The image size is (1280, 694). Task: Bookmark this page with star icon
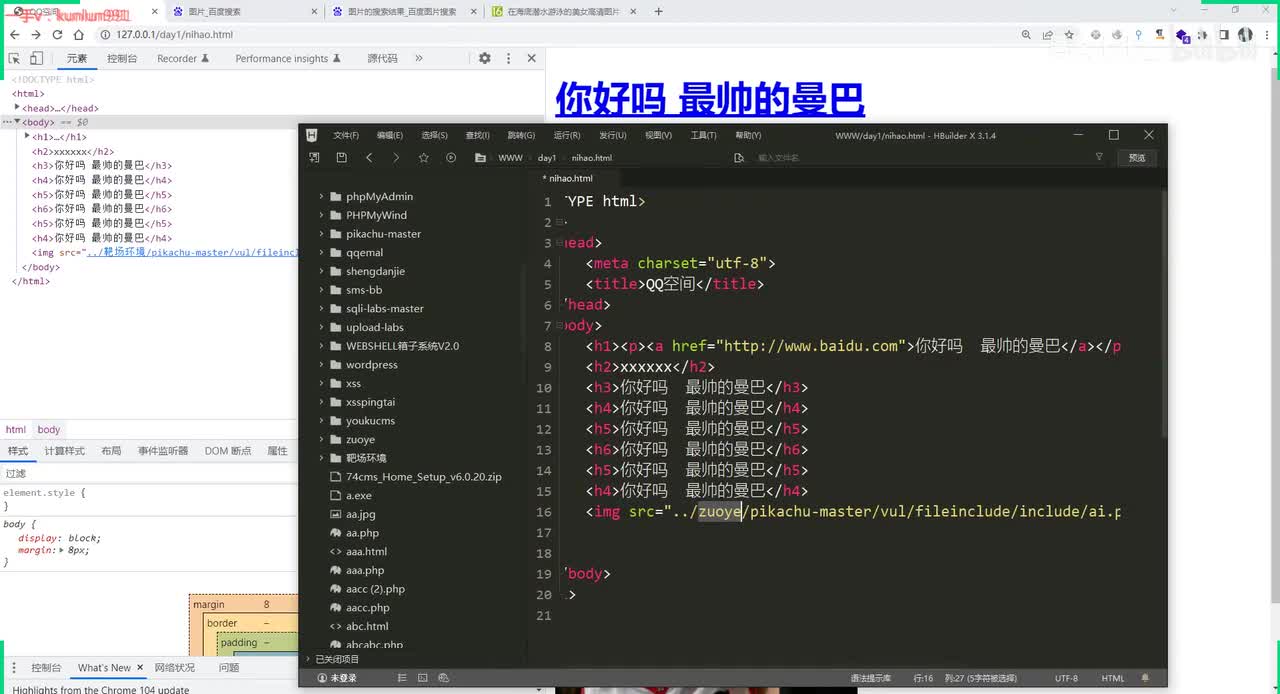[x=1069, y=34]
